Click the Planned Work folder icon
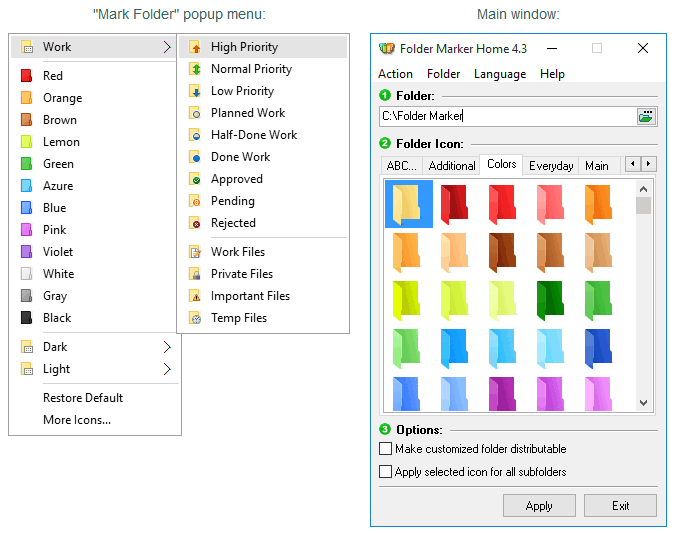Image resolution: width=675 pixels, height=533 pixels. pyautogui.click(x=195, y=113)
